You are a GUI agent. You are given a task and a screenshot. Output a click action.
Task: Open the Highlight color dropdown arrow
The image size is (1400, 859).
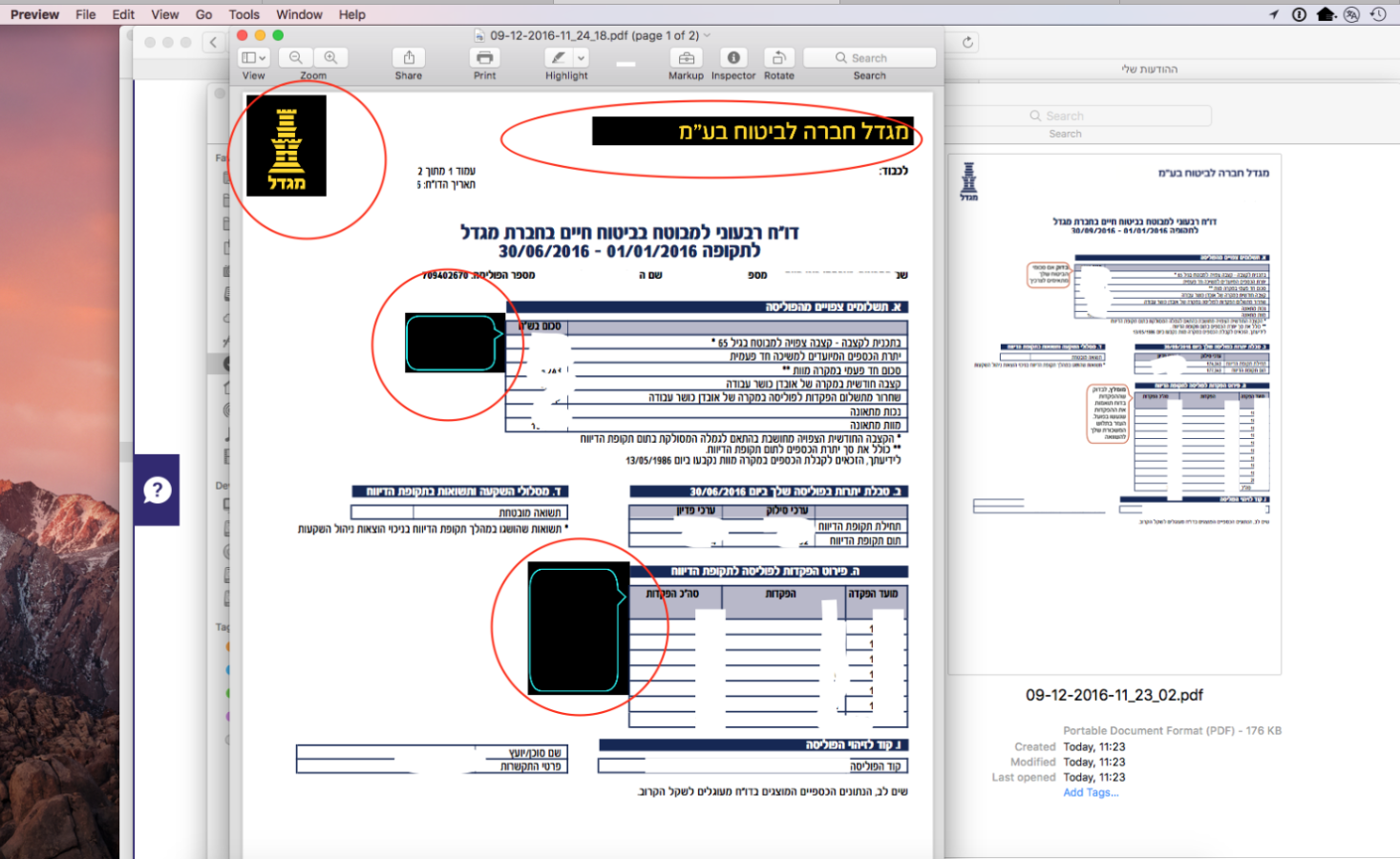[x=581, y=58]
